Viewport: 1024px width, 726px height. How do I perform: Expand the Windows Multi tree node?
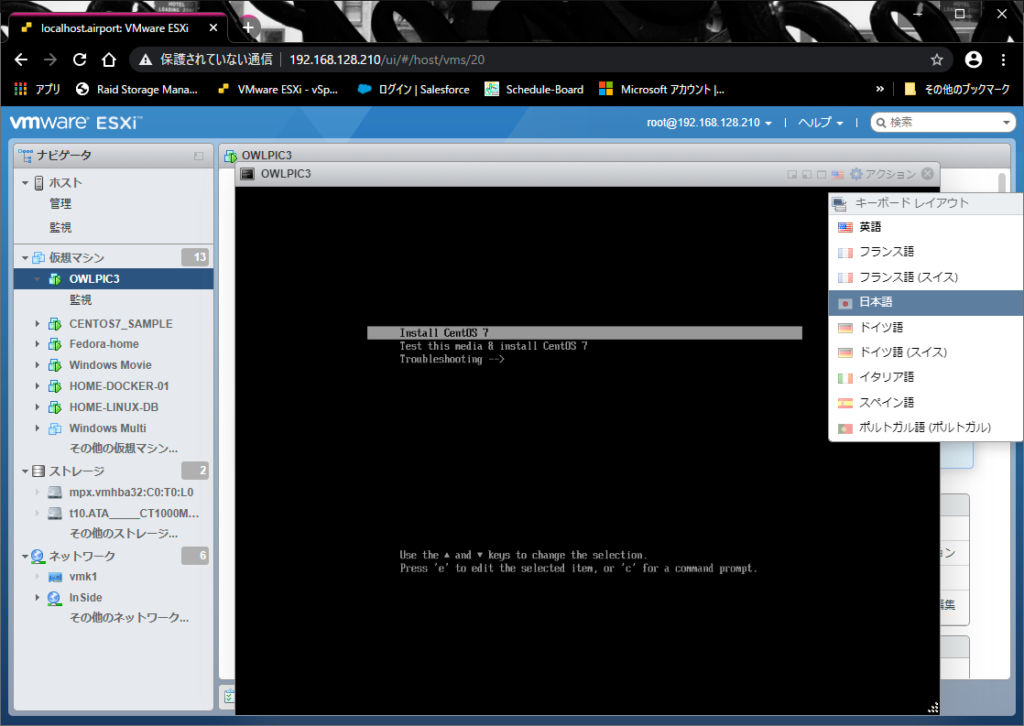pyautogui.click(x=37, y=428)
